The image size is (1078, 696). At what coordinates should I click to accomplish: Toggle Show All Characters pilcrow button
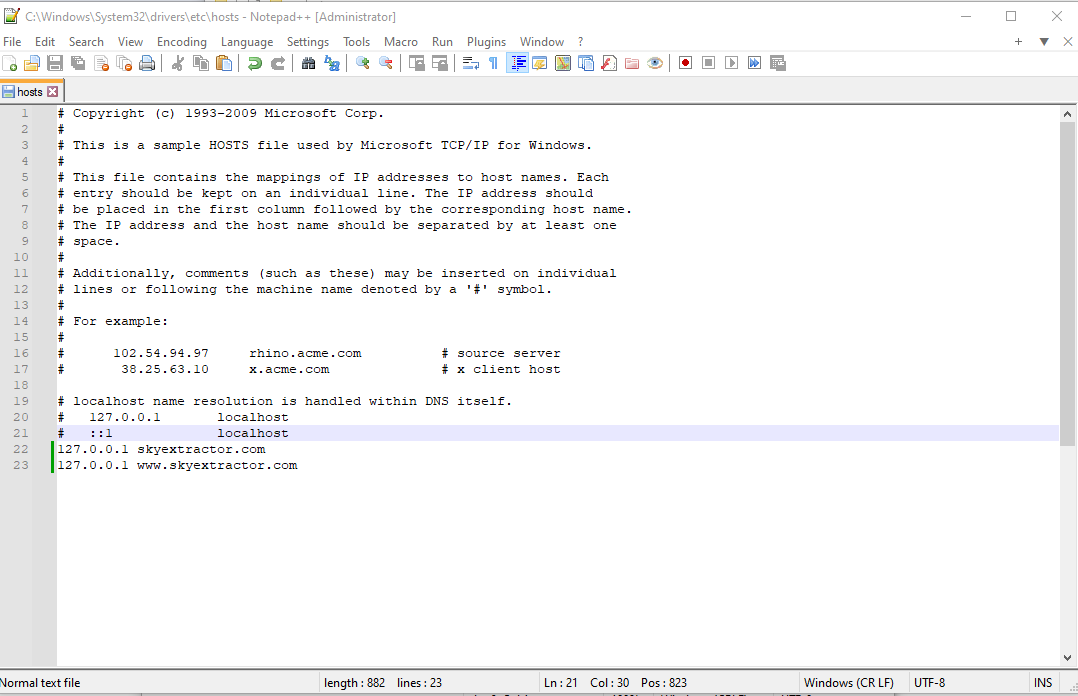click(x=493, y=63)
